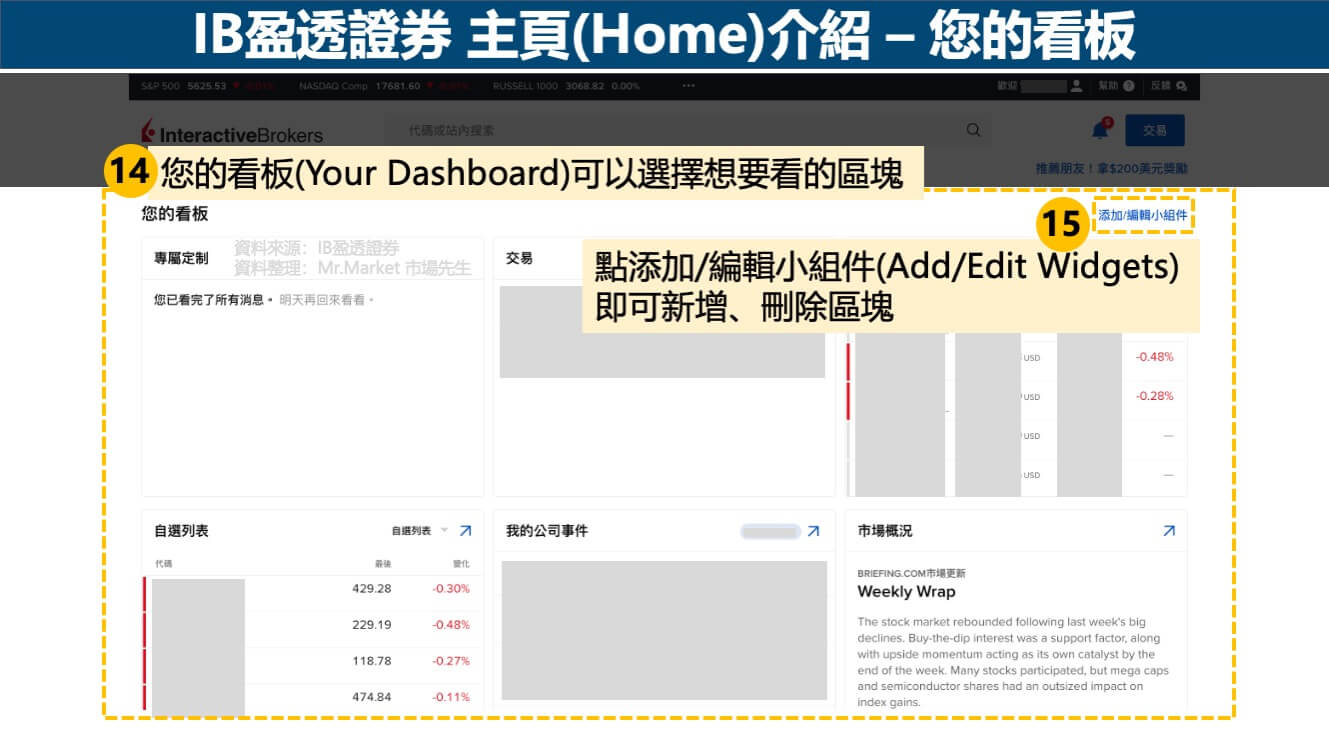Viewport: 1329px width, 733px height.
Task: Click the 幫助 help icon
Action: (1129, 86)
